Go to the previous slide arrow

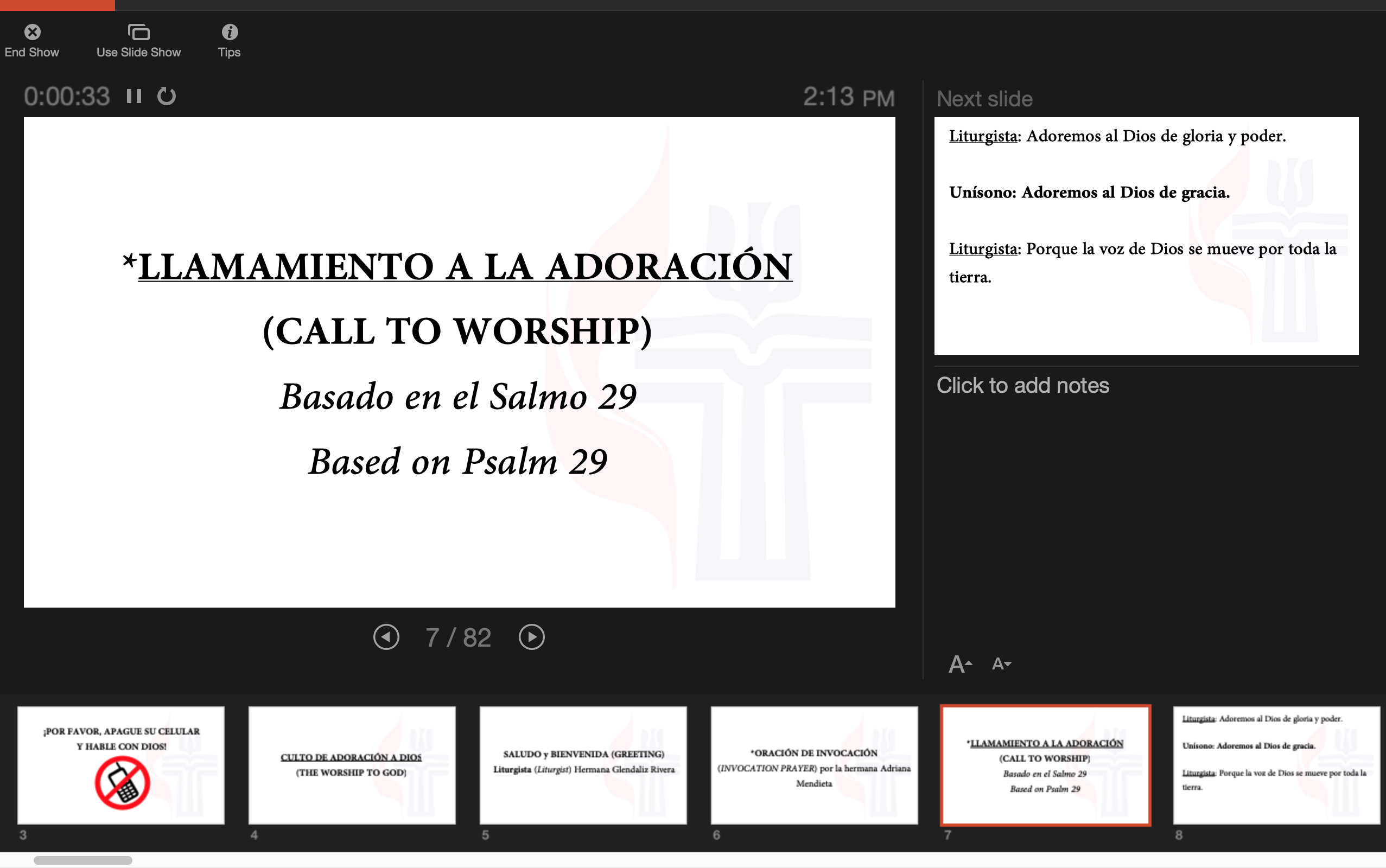coord(386,637)
